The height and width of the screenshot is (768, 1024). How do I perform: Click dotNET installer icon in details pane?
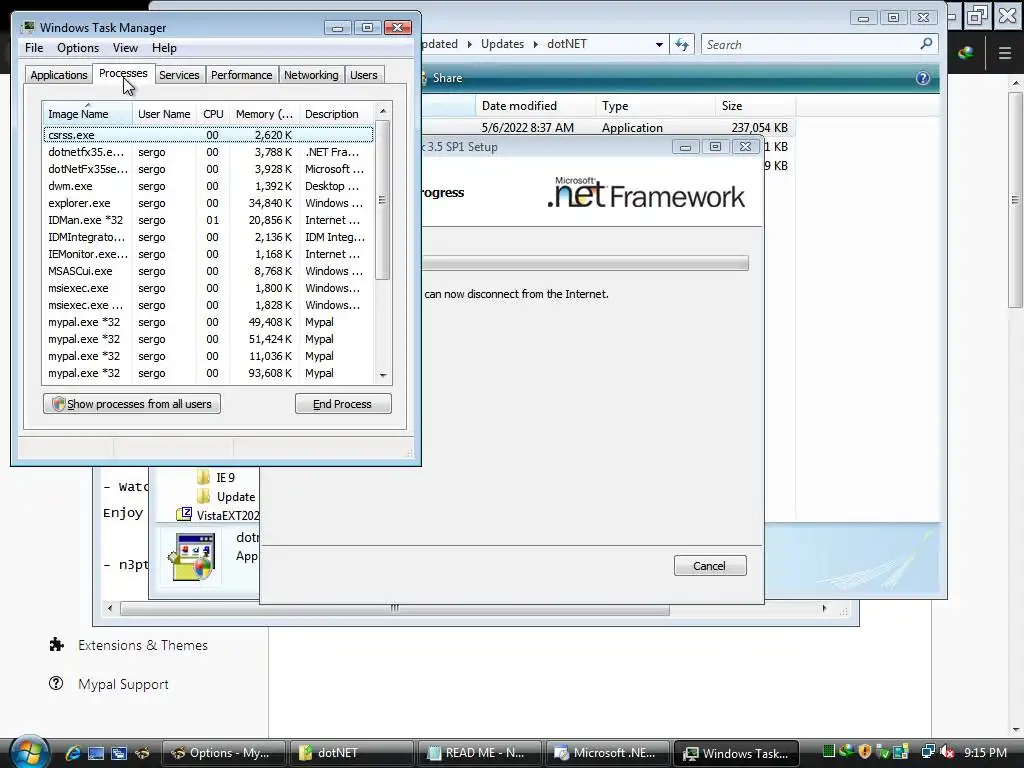click(193, 557)
